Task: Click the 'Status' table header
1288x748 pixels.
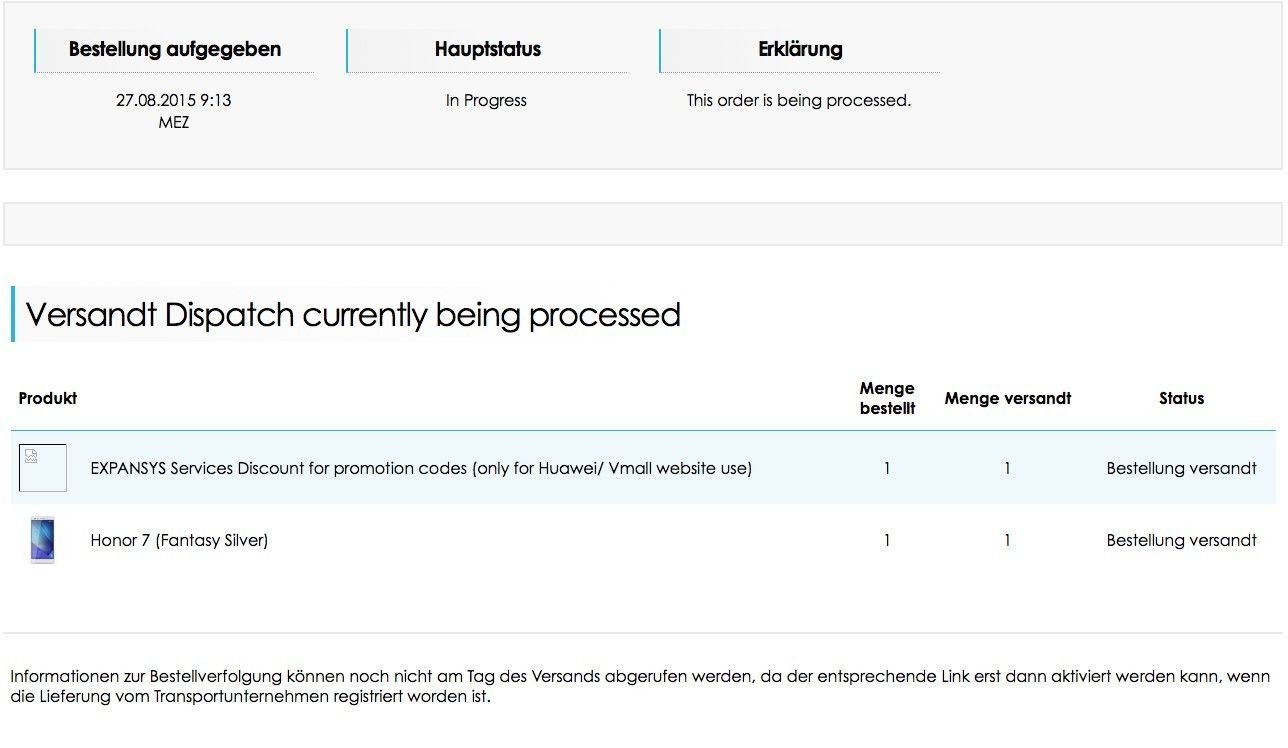Action: (1182, 398)
